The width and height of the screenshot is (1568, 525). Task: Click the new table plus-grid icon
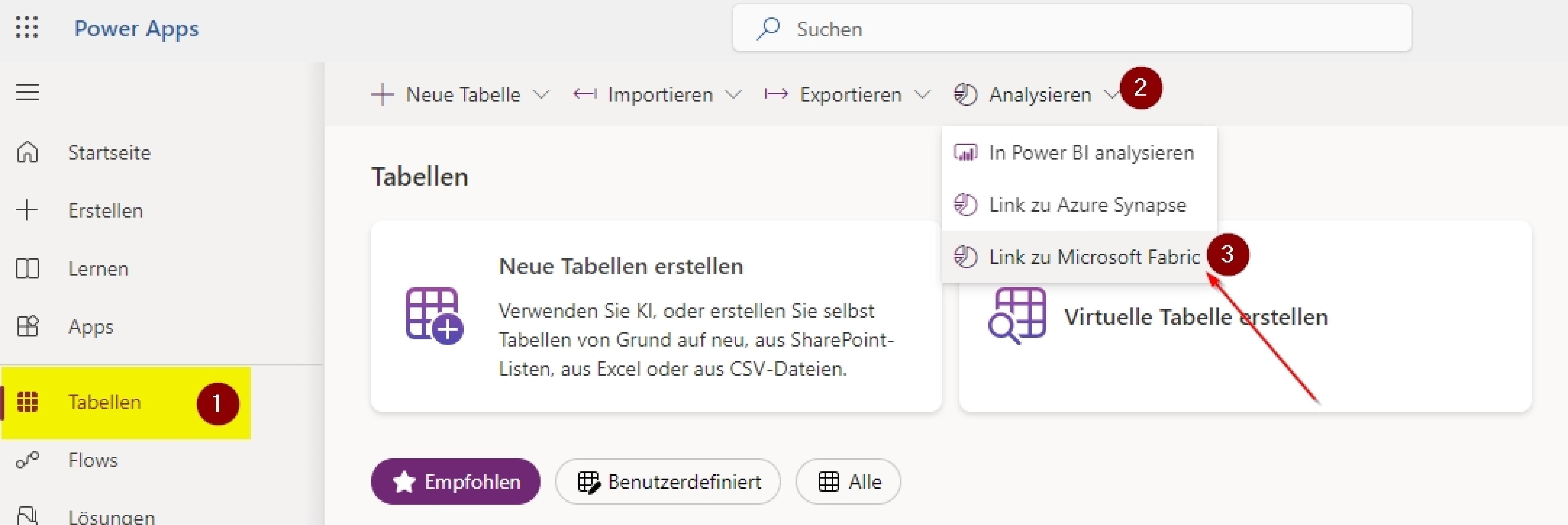[x=434, y=316]
